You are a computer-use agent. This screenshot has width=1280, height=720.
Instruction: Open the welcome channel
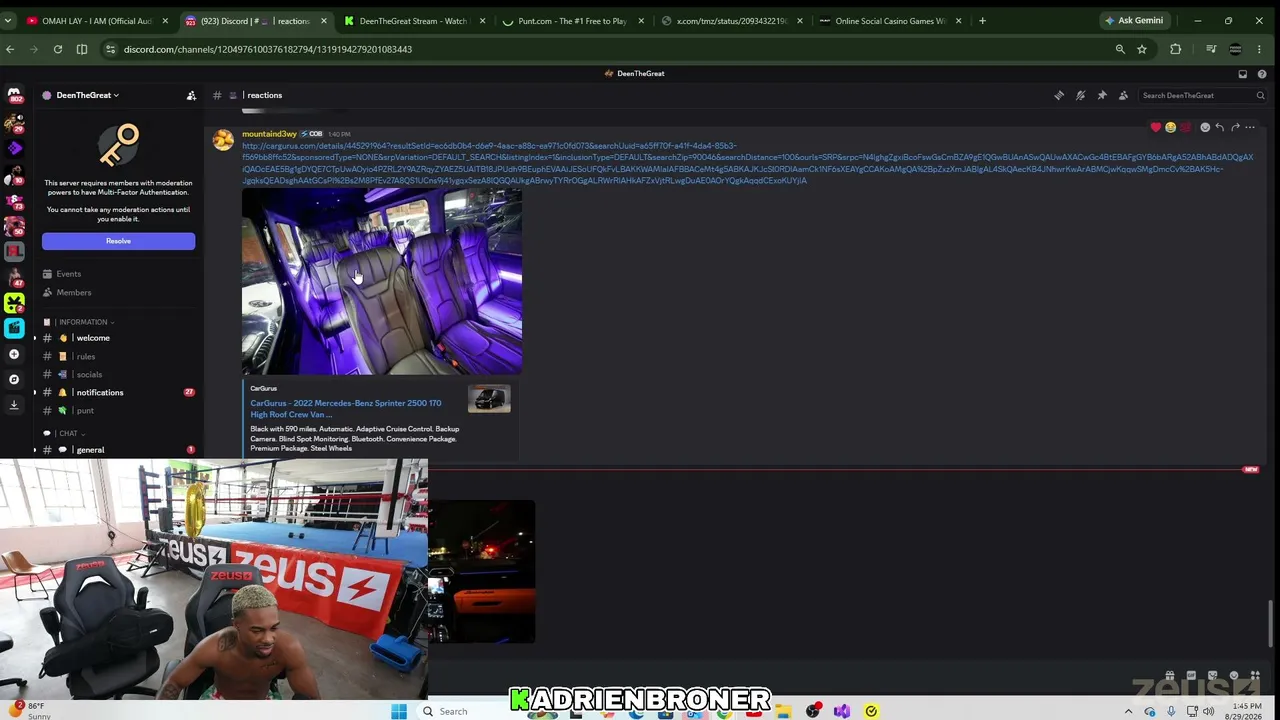(x=118, y=338)
